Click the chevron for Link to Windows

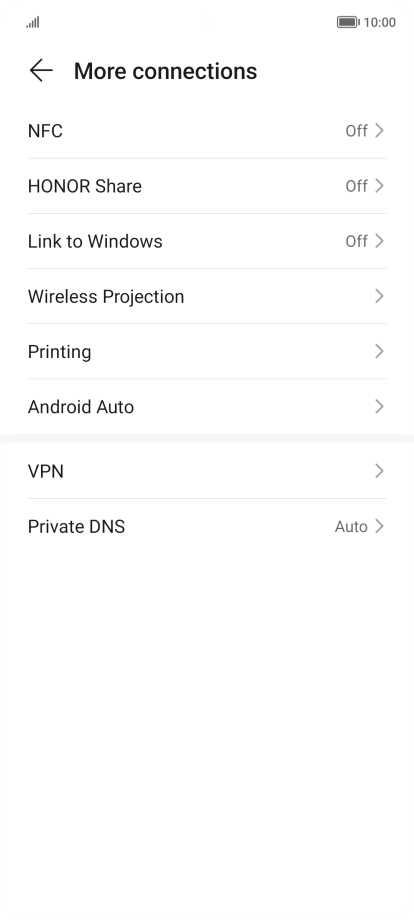[379, 241]
